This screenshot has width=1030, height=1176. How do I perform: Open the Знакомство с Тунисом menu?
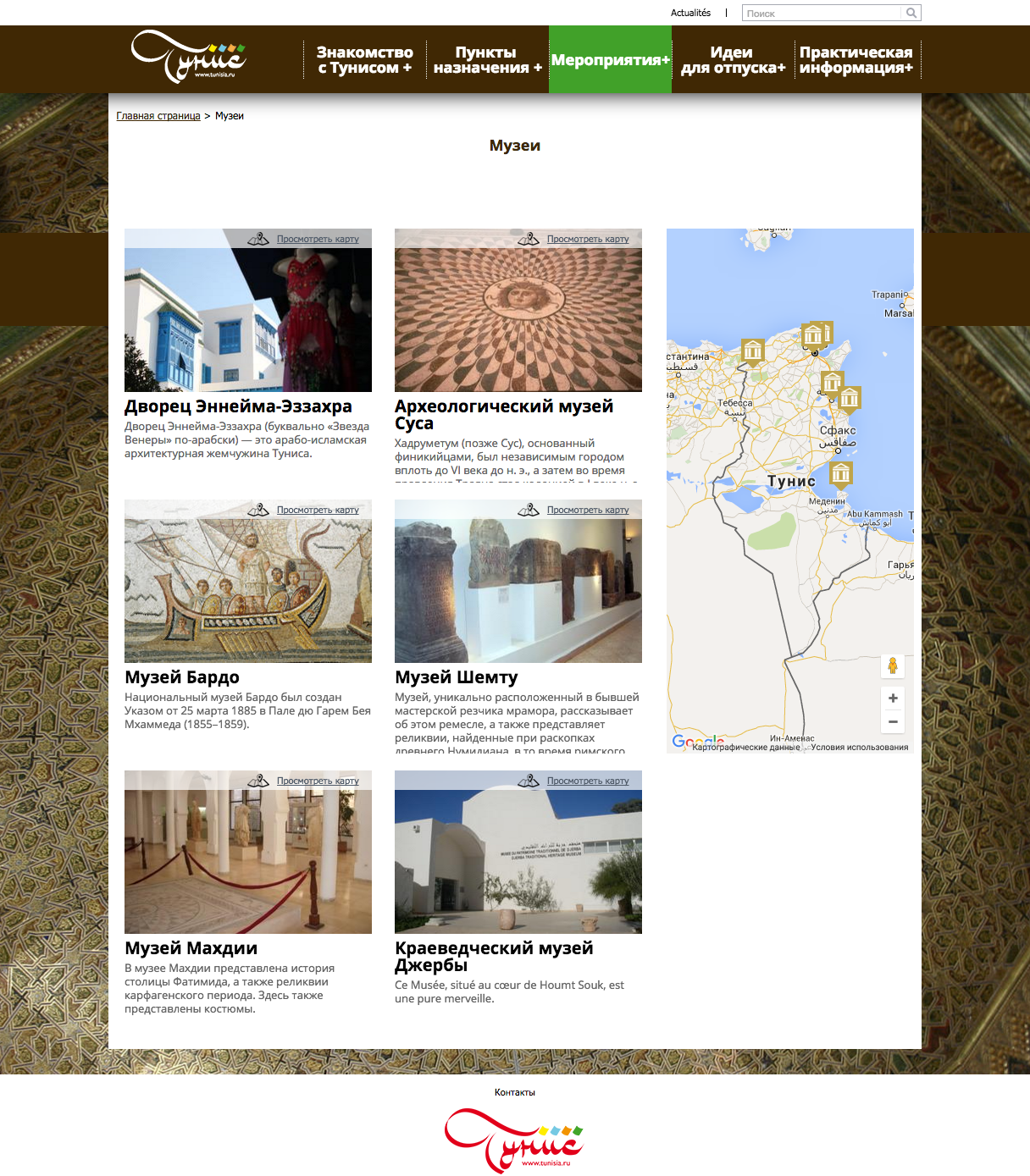click(365, 59)
